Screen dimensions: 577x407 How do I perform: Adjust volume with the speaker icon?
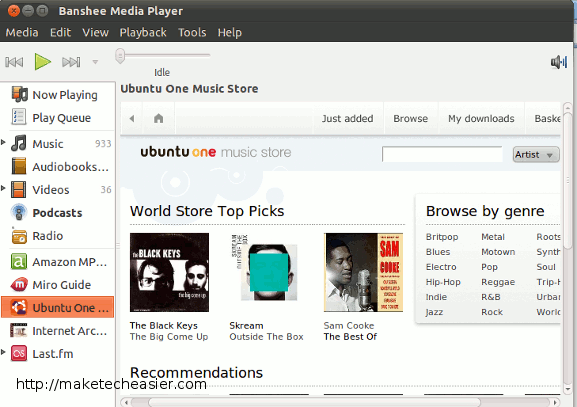559,62
